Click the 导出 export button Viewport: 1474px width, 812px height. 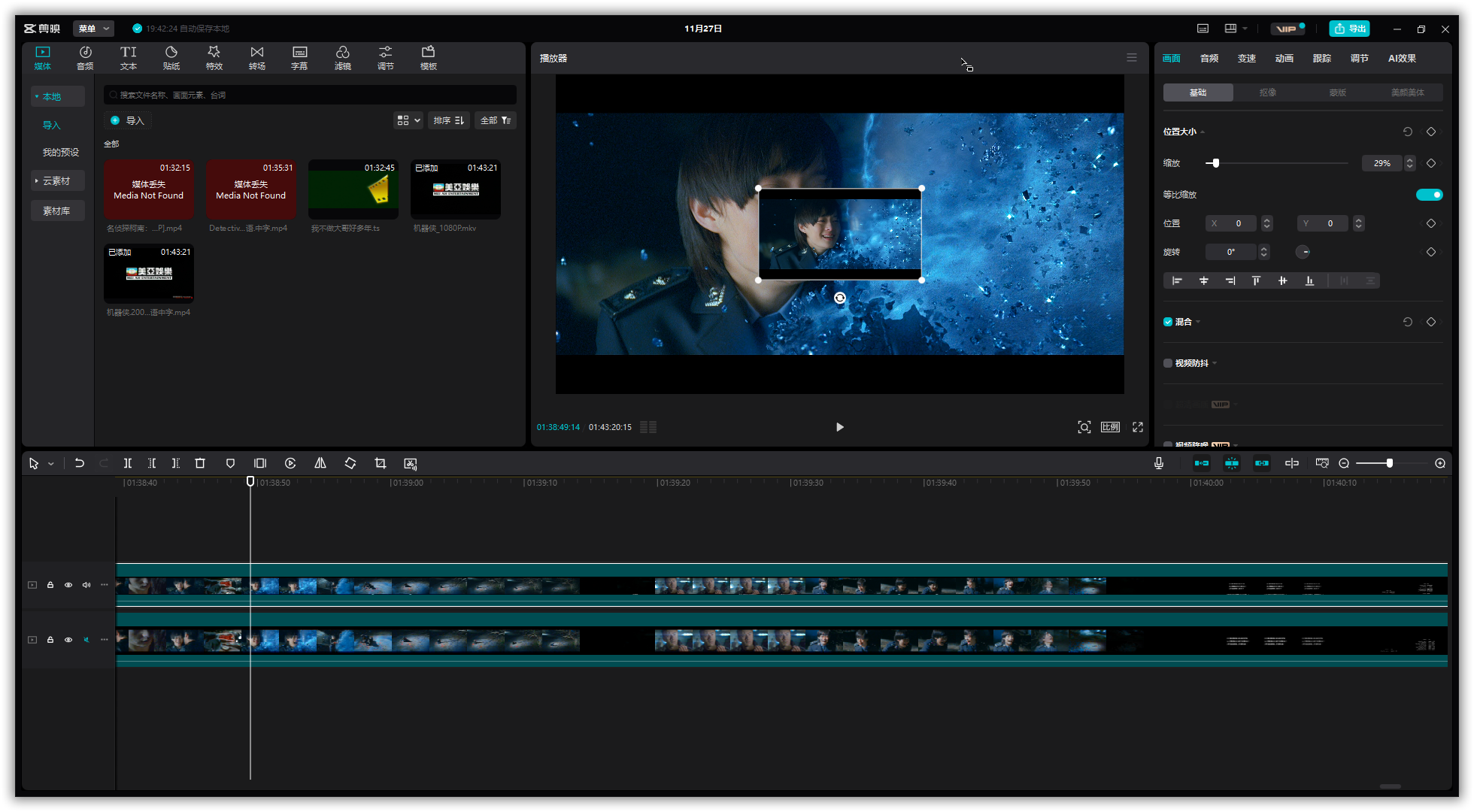click(x=1349, y=29)
